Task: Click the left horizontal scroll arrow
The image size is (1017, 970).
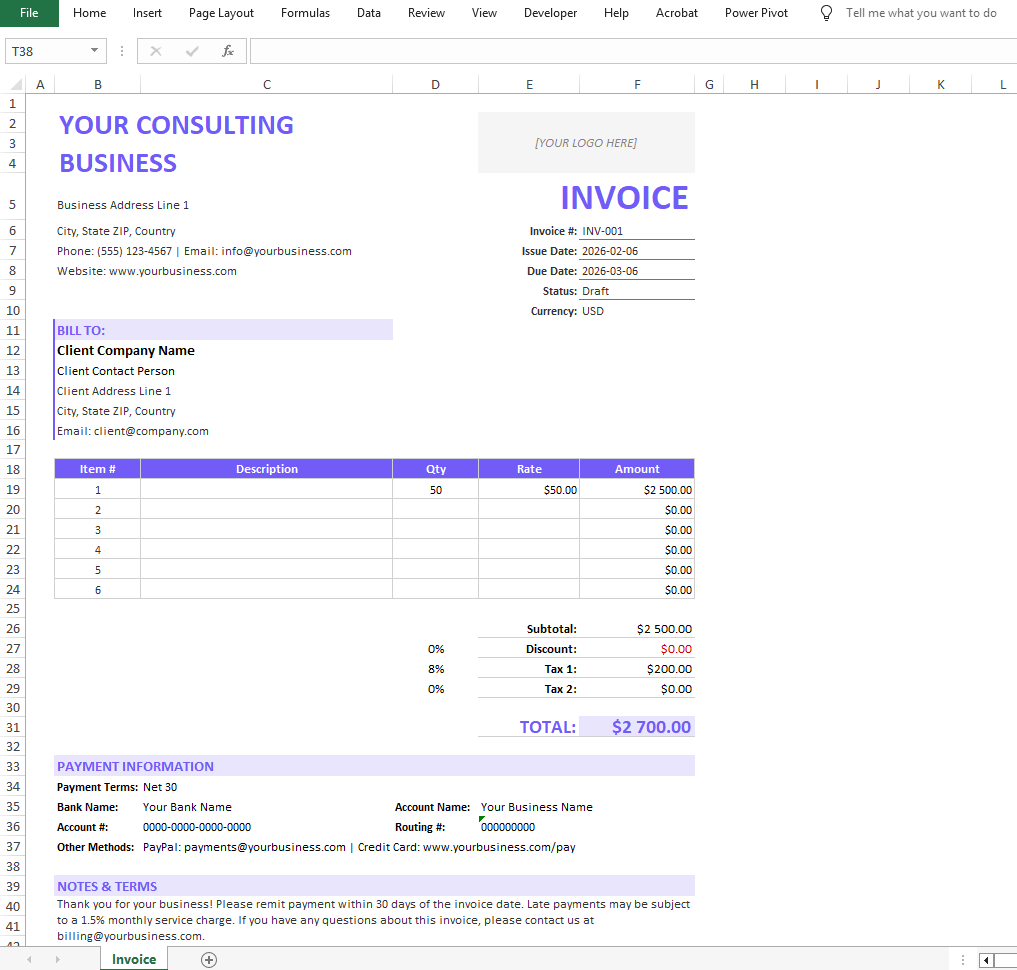Action: [984, 959]
